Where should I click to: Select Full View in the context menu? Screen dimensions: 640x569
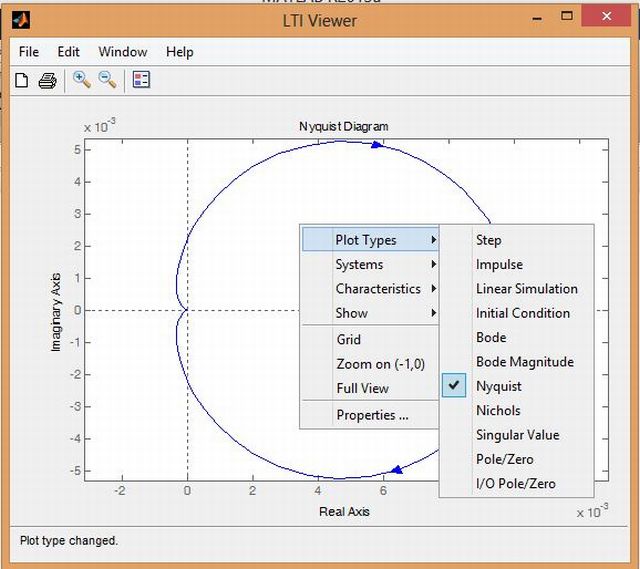(x=370, y=388)
